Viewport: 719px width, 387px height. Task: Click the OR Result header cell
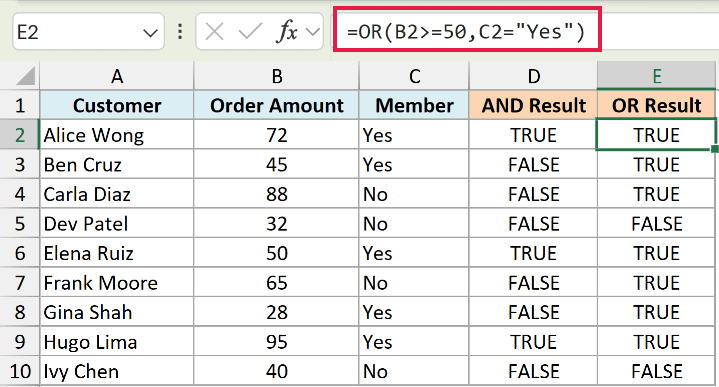pos(657,105)
